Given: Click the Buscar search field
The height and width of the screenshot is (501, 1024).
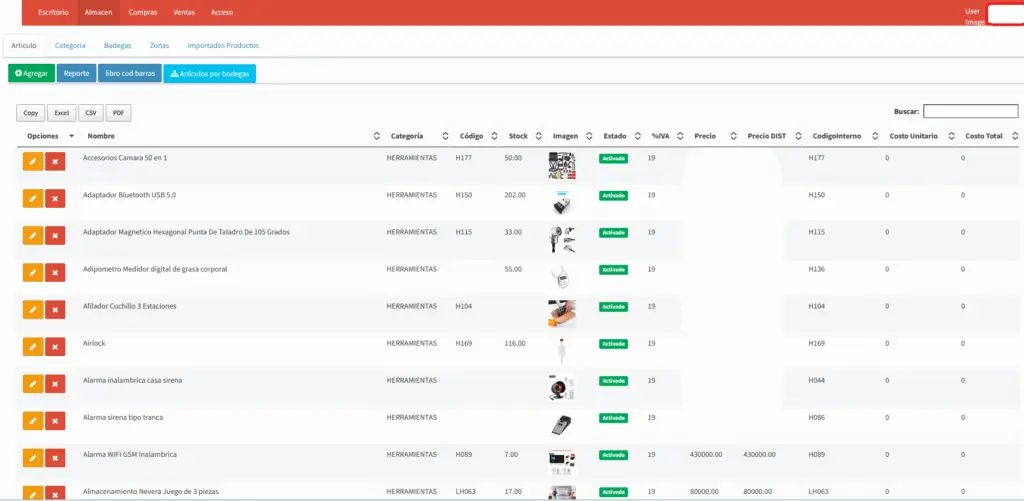Looking at the screenshot, I should pos(970,111).
